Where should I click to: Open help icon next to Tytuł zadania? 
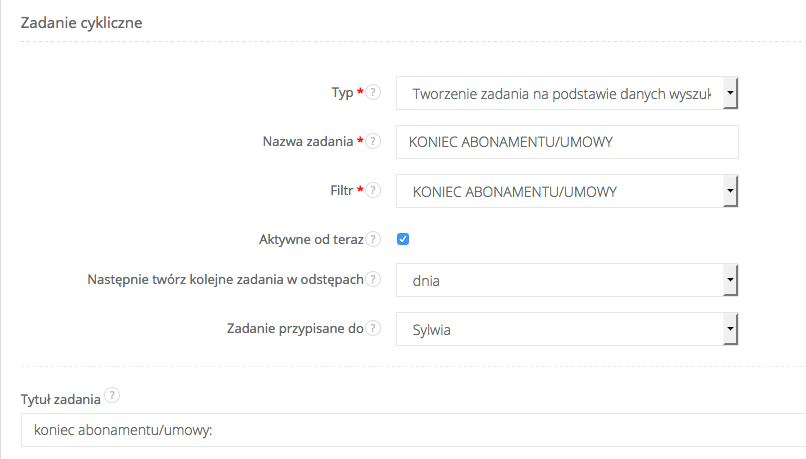(x=112, y=397)
